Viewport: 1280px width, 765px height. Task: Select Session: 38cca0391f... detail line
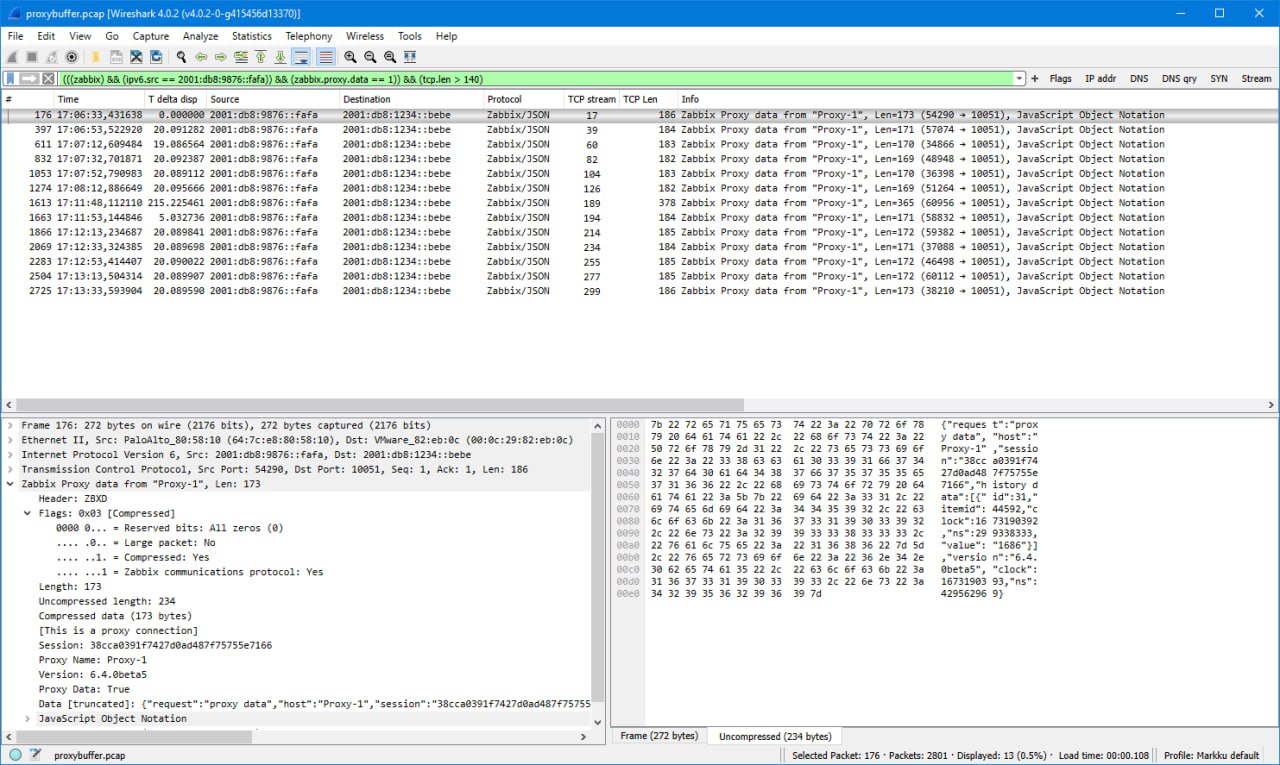pos(155,646)
